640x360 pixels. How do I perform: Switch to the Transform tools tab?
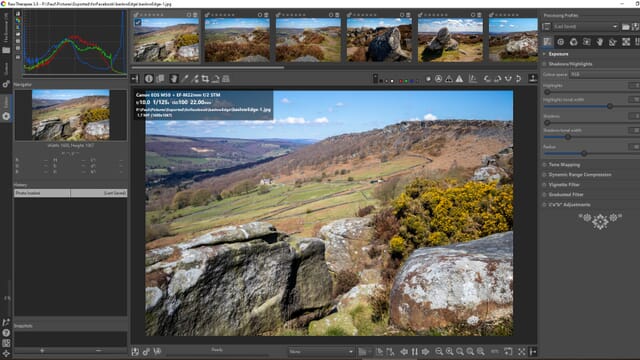613,42
